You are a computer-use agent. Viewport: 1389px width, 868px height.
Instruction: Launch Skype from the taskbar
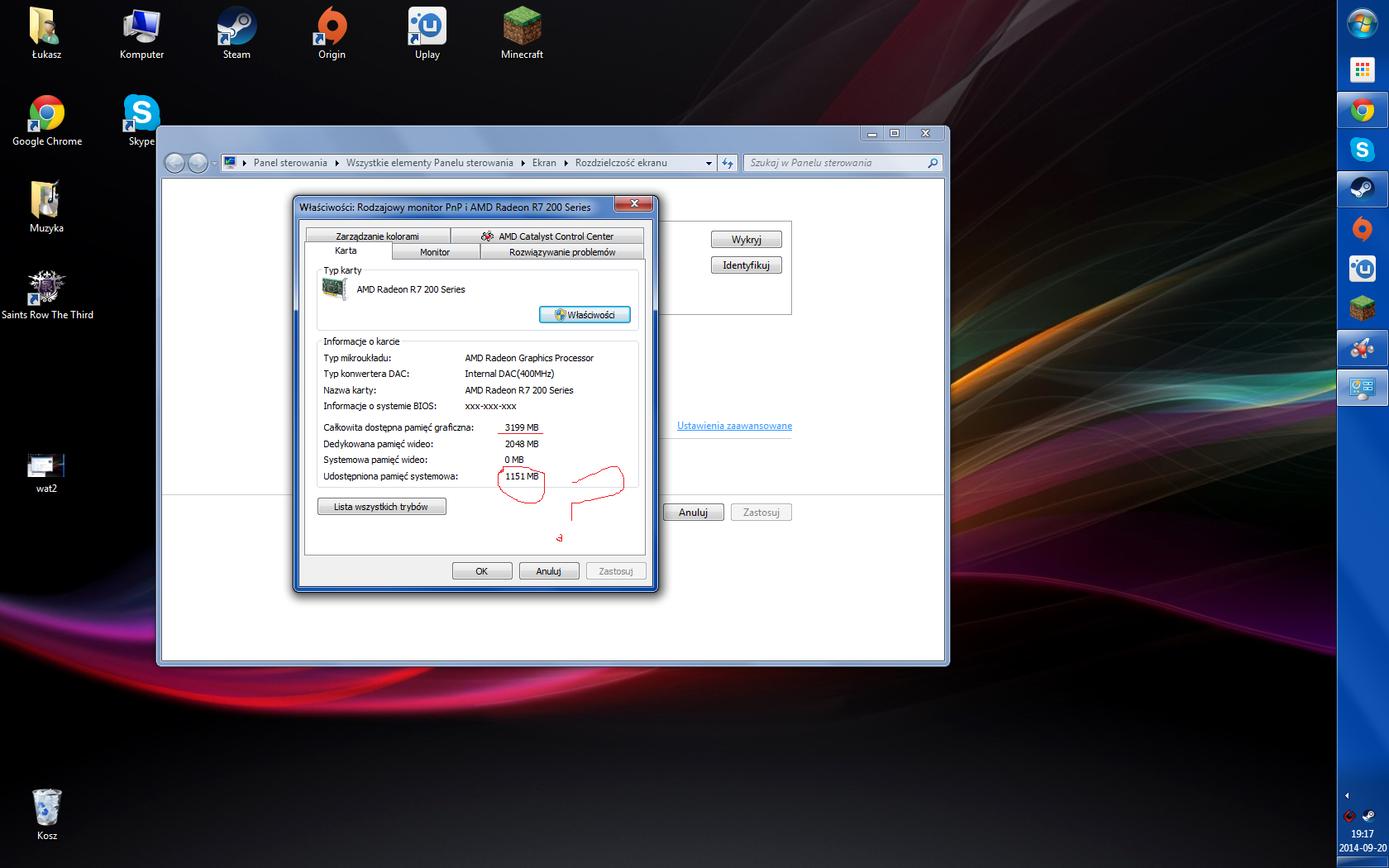pos(1363,150)
